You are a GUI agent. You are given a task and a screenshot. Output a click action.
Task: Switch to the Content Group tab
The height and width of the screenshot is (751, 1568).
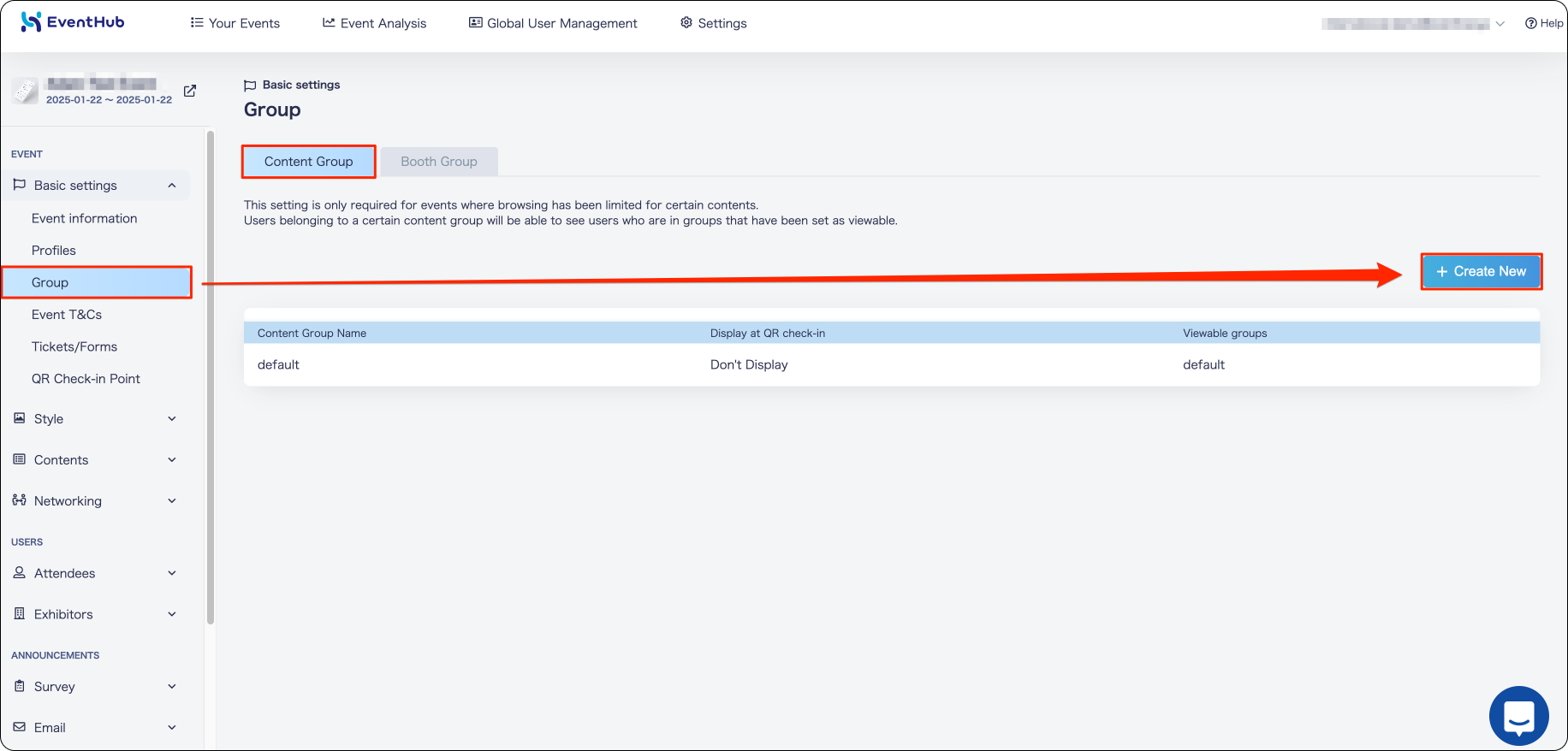point(309,162)
